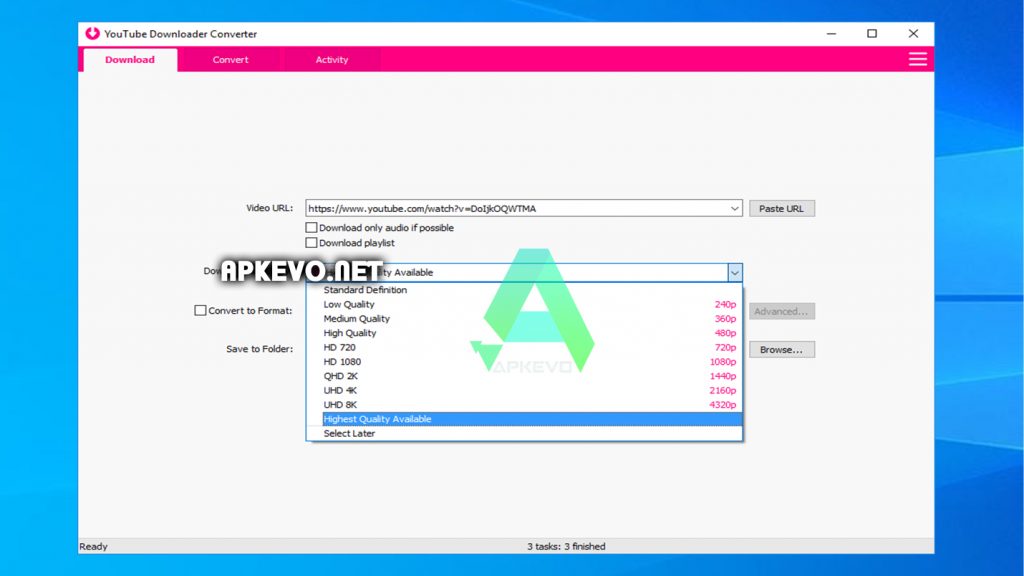The width and height of the screenshot is (1024, 576).
Task: Click the Advanced... button
Action: [x=782, y=312]
